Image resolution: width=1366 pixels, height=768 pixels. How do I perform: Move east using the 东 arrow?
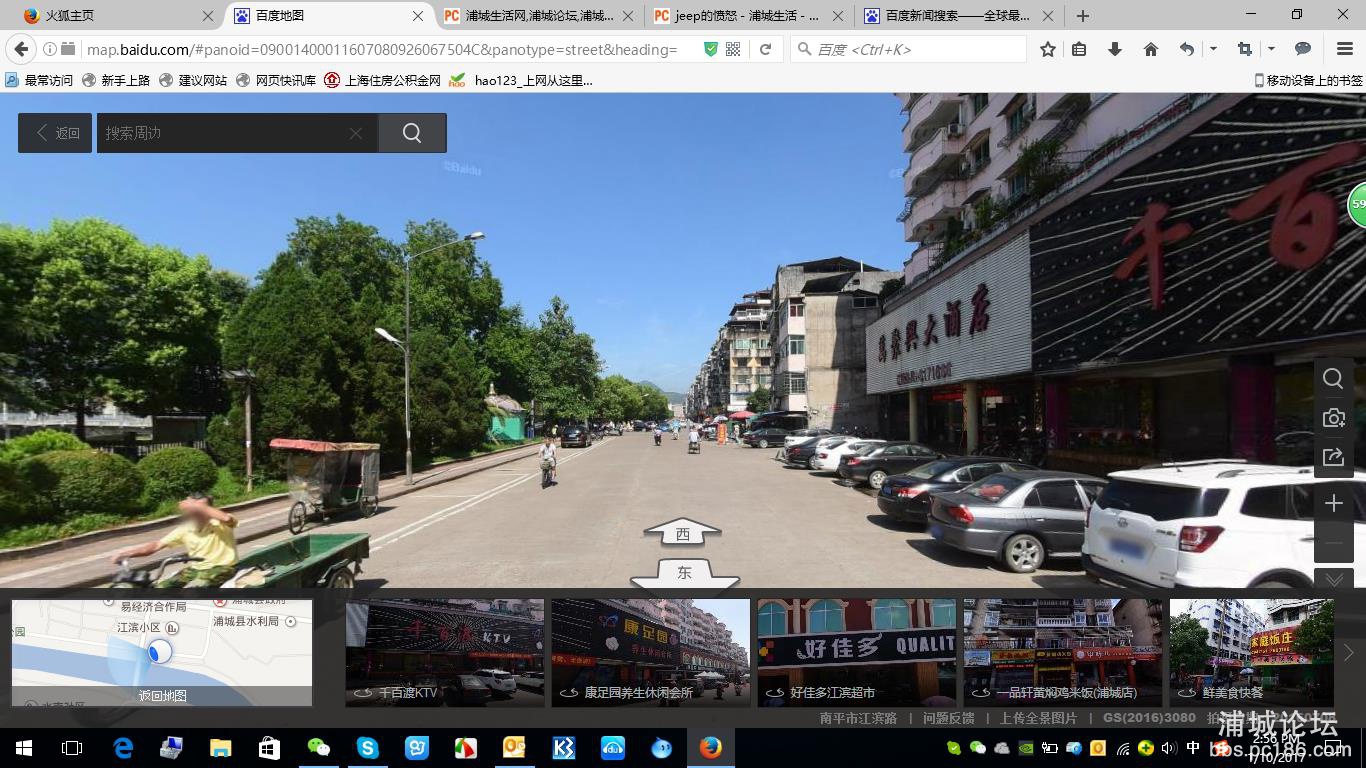point(684,573)
